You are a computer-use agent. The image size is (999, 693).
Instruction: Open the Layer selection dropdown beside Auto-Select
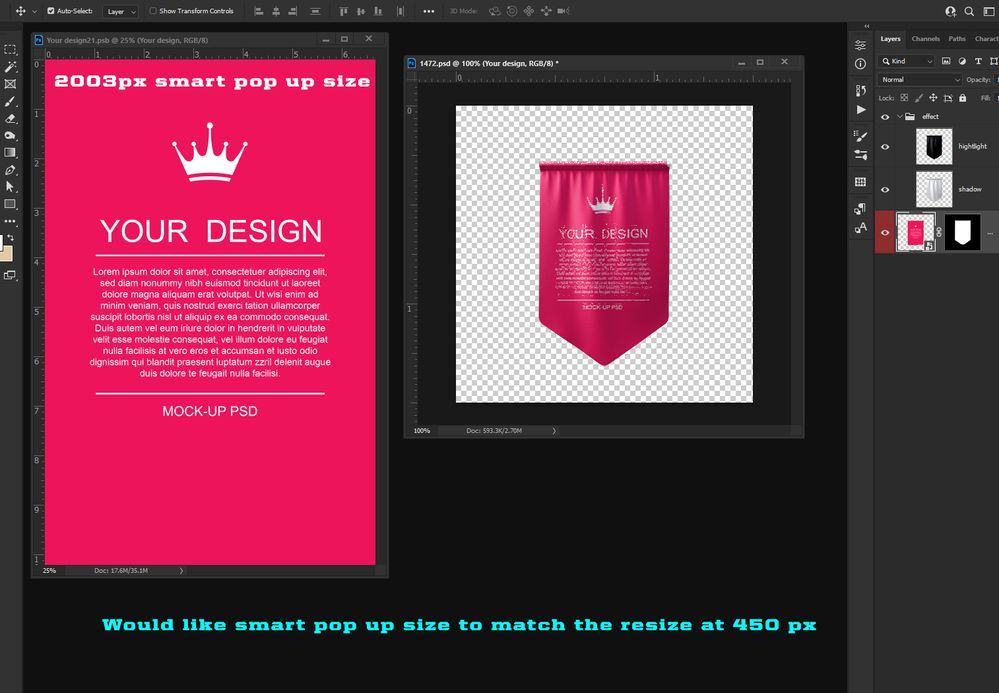pos(120,11)
